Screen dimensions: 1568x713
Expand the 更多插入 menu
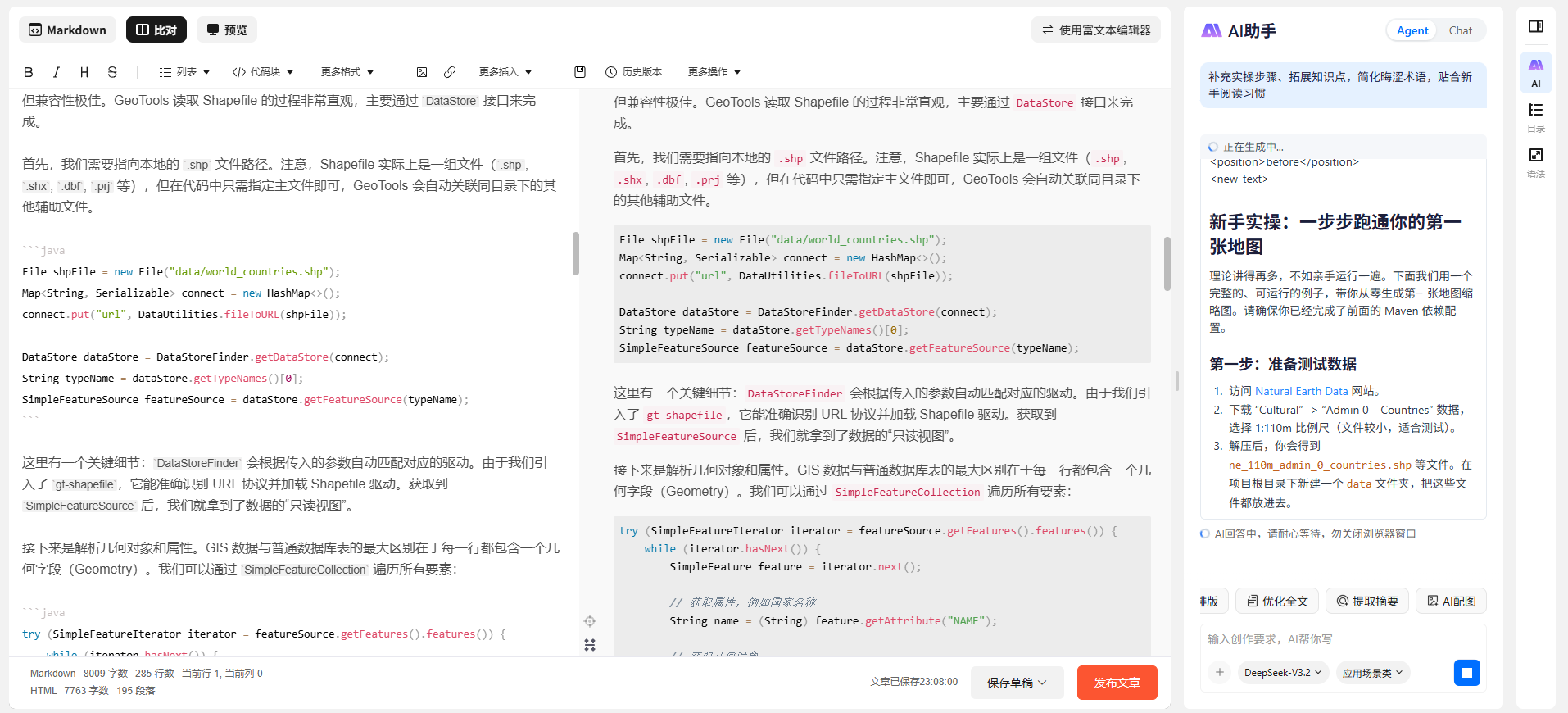point(505,72)
